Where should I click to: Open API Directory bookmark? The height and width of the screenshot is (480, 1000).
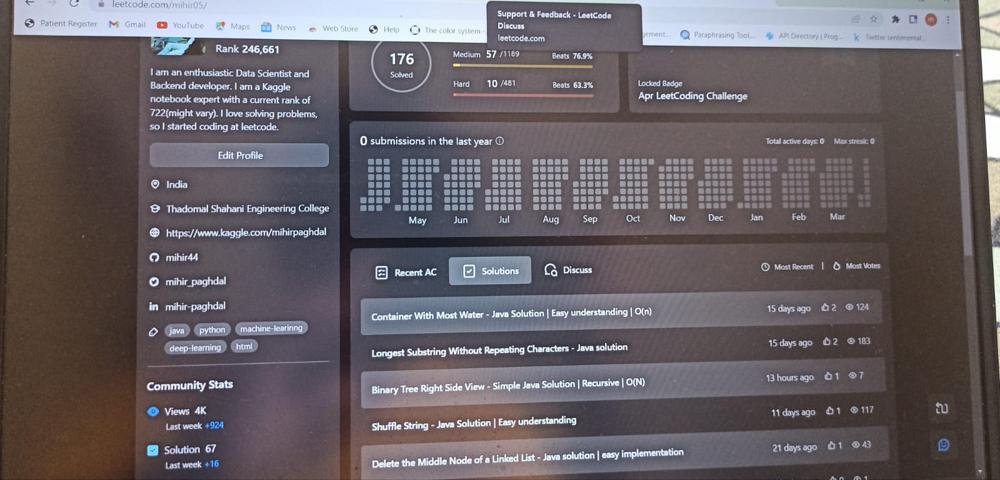pyautogui.click(x=805, y=36)
